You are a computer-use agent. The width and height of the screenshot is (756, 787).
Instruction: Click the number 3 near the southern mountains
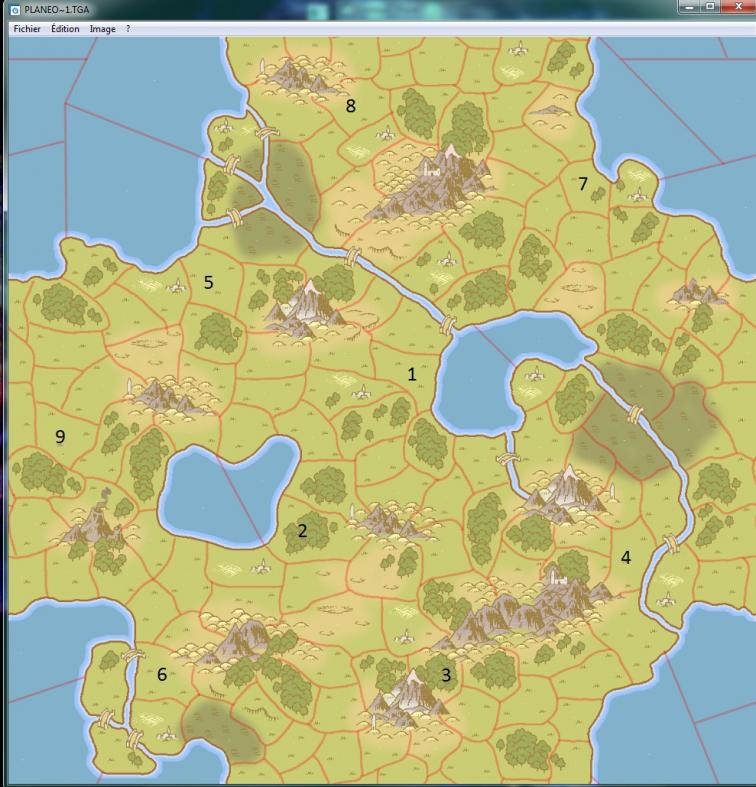point(446,675)
